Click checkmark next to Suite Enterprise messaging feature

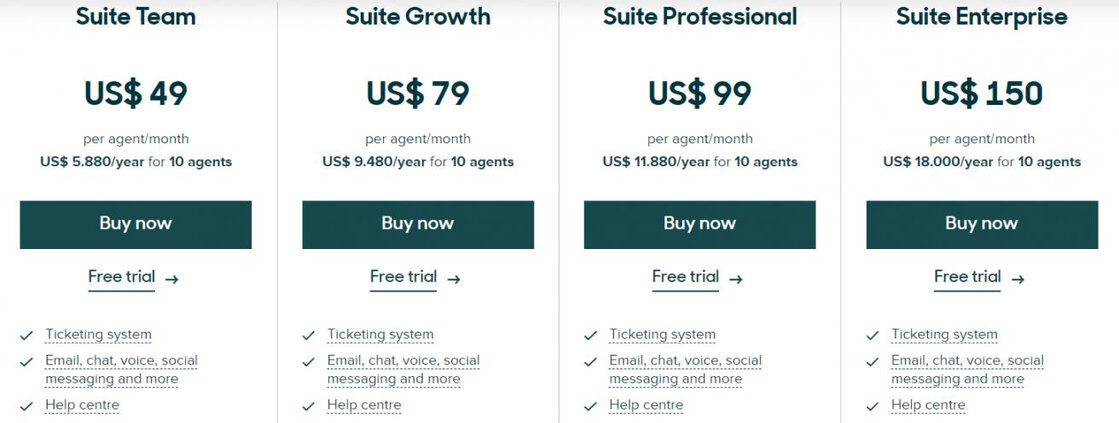[872, 362]
